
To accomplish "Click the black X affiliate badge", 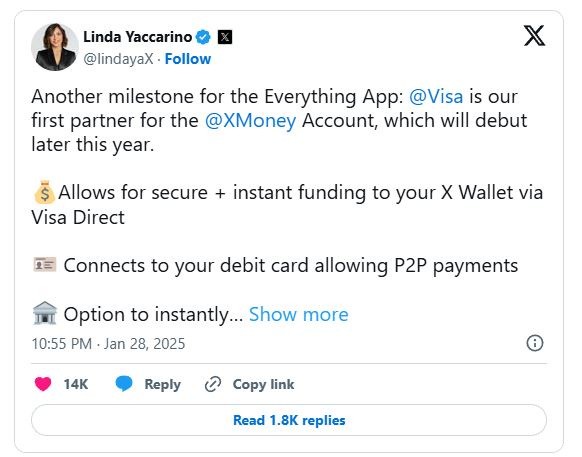I will (x=225, y=37).
